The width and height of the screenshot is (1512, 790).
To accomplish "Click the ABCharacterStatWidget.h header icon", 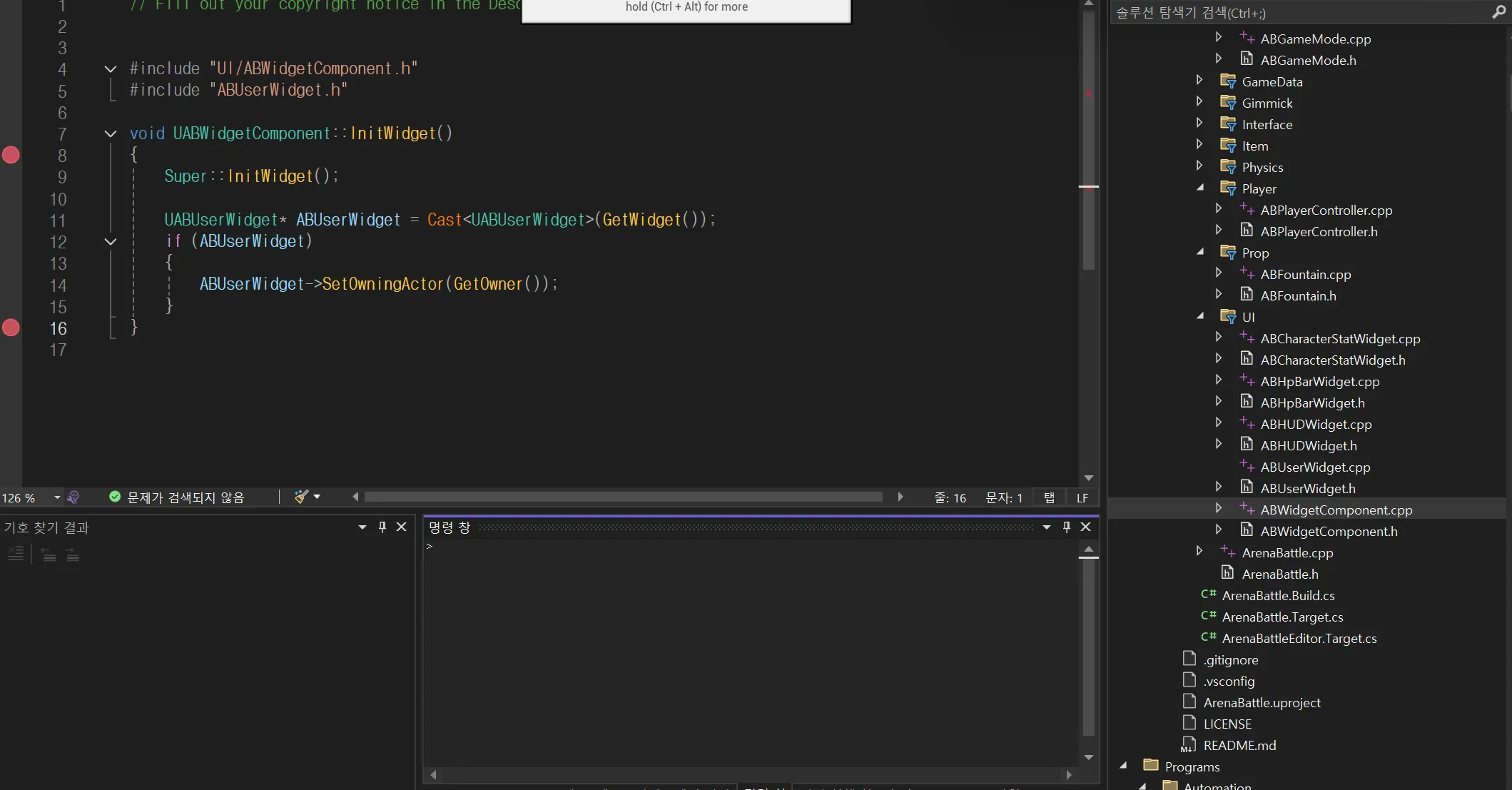I will pos(1247,359).
